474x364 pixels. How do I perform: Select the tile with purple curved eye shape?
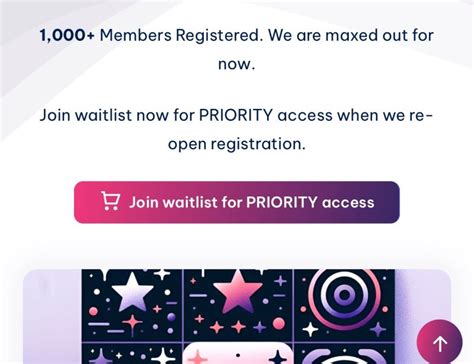pyautogui.click(x=344, y=354)
